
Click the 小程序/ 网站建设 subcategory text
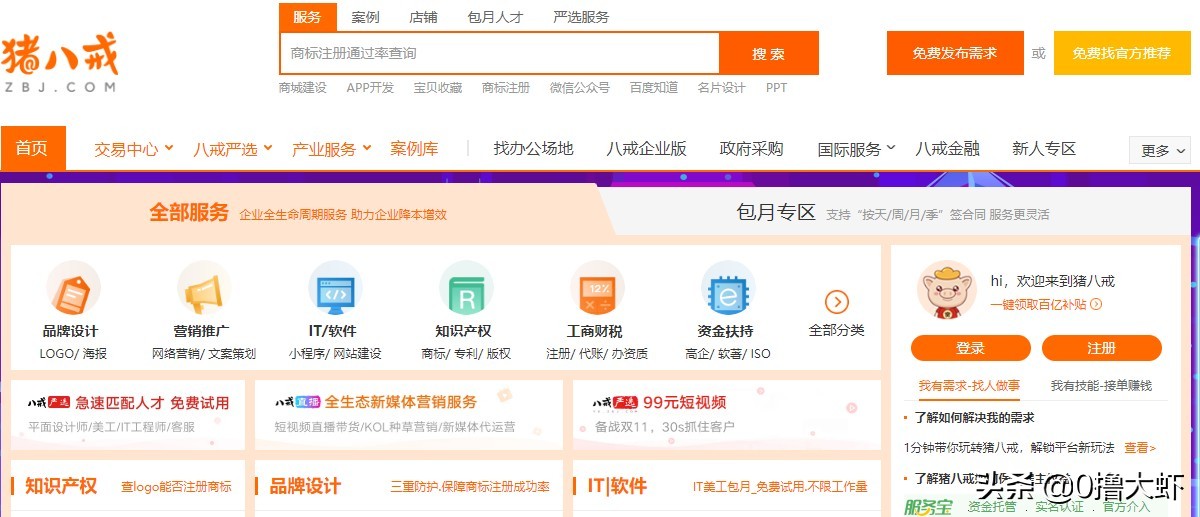pos(335,354)
